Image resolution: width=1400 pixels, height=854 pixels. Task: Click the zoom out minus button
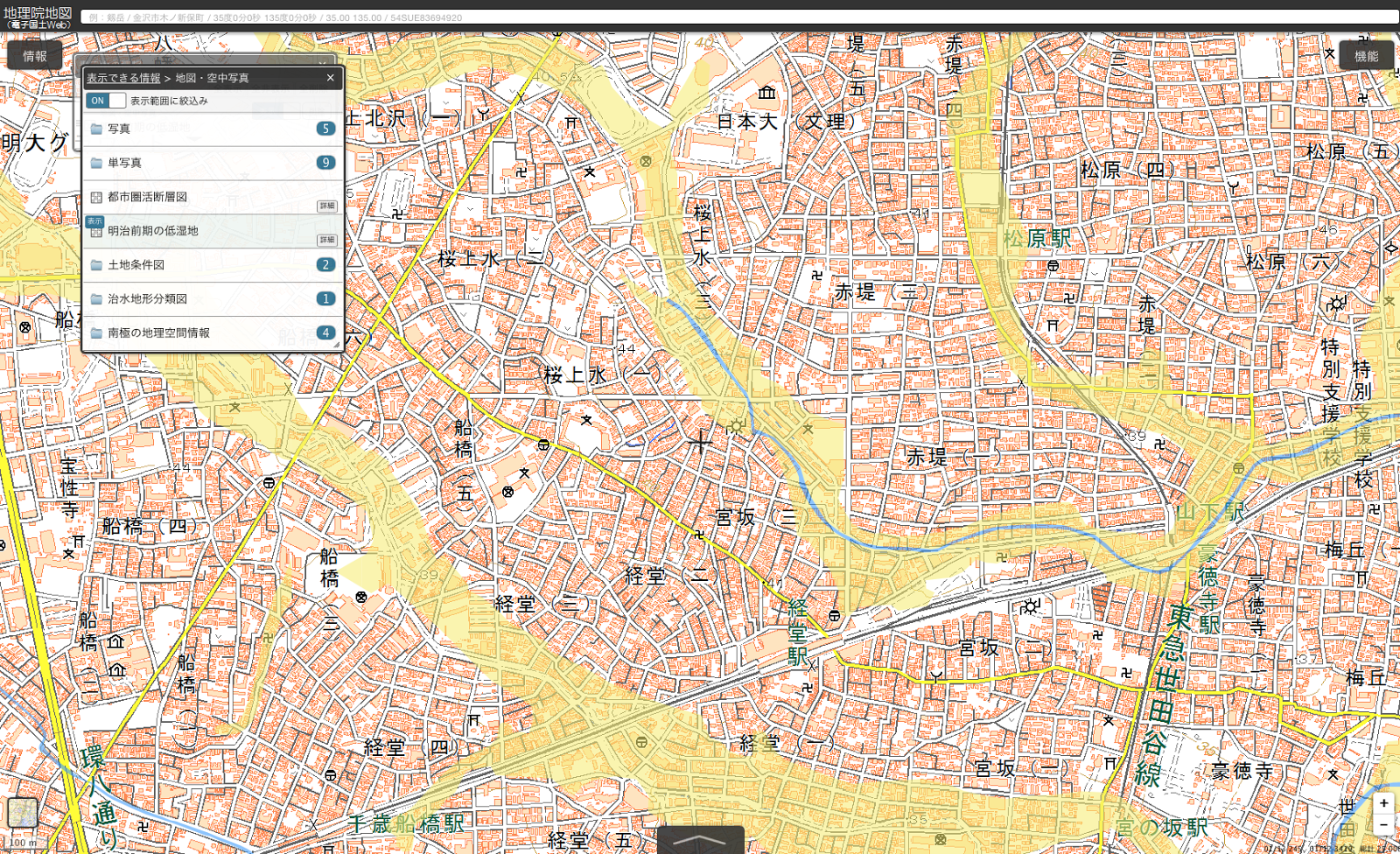[1383, 825]
